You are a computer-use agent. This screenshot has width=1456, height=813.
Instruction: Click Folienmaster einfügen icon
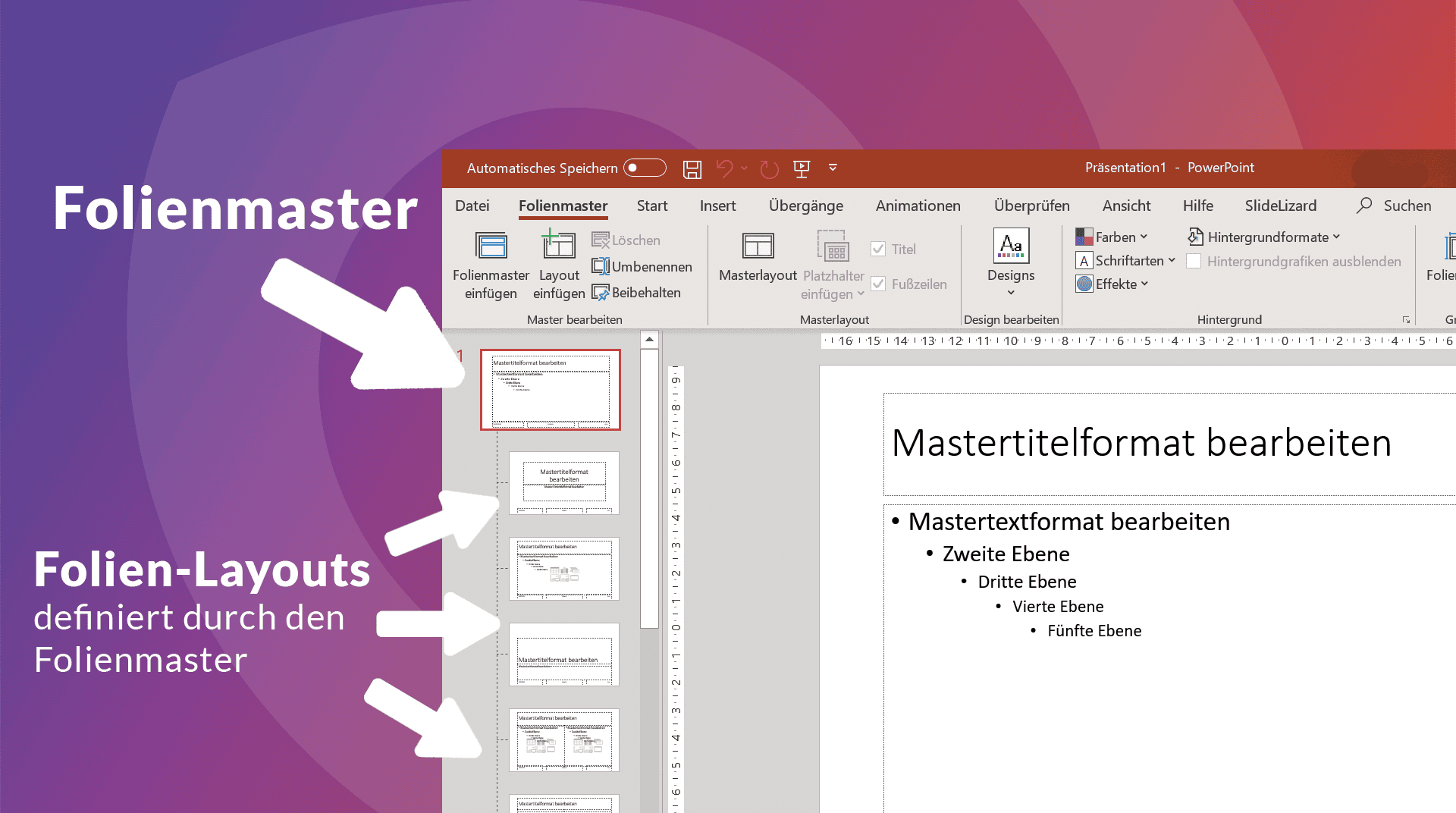[x=491, y=246]
